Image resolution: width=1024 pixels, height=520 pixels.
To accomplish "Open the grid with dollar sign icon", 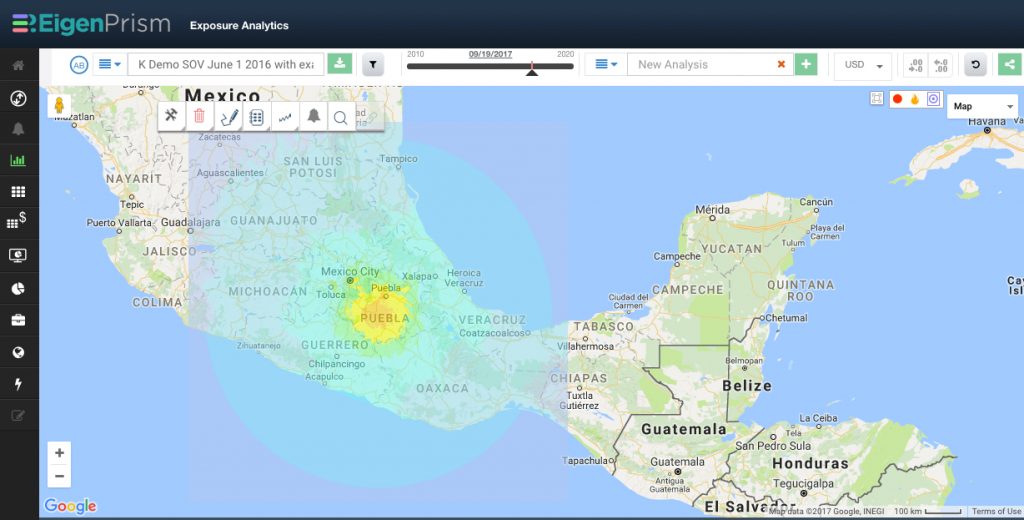I will pos(17,221).
